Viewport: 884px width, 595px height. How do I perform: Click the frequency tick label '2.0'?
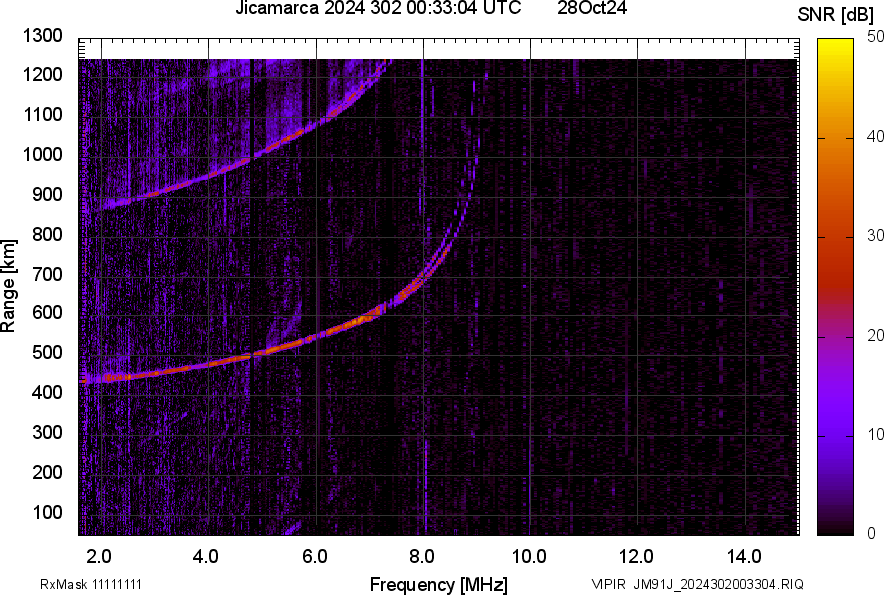(99, 557)
